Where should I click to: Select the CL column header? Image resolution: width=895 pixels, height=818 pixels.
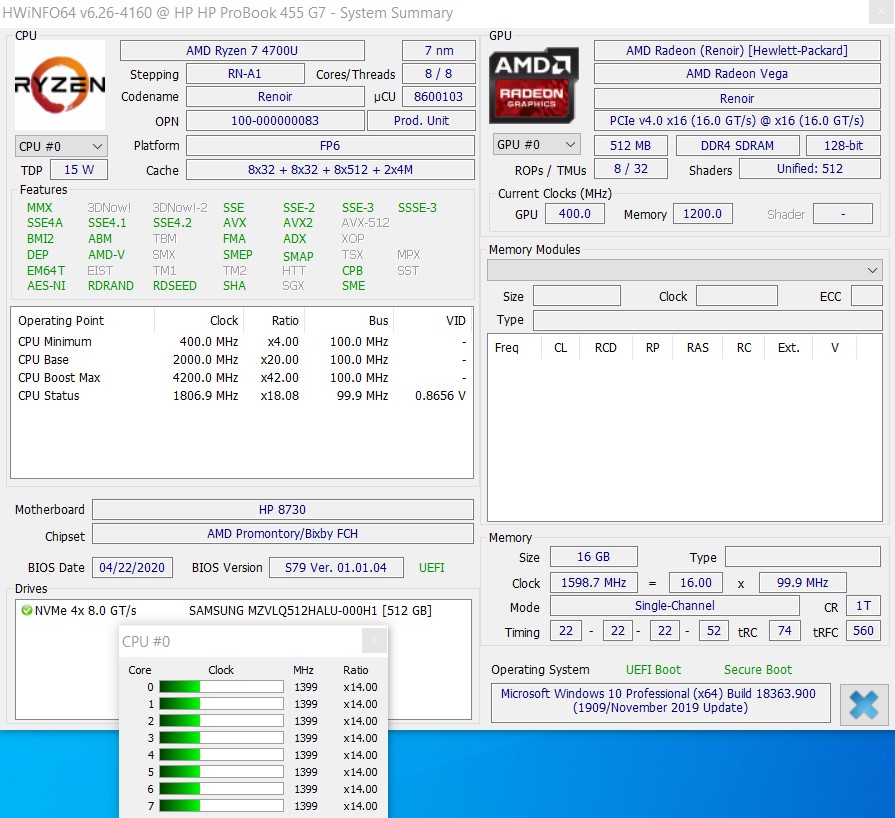coord(561,348)
